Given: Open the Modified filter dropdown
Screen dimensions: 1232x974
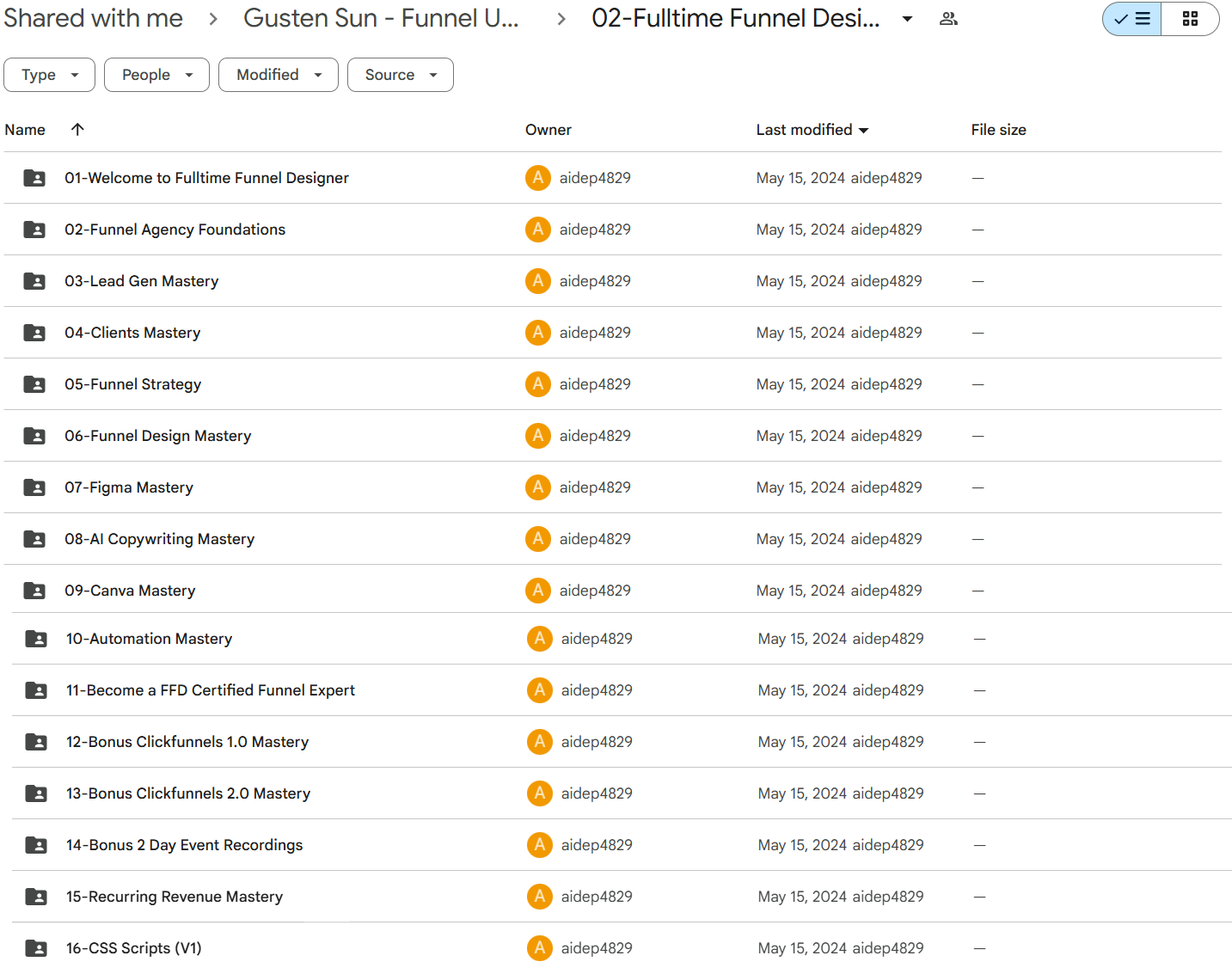Looking at the screenshot, I should (279, 75).
